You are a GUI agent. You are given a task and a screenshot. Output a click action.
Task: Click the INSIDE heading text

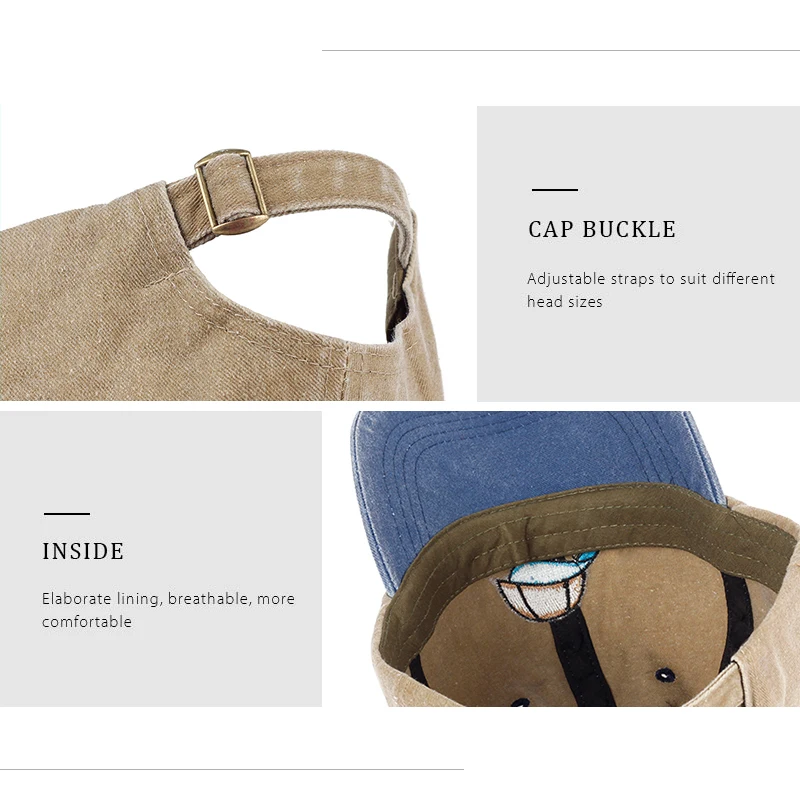coord(83,552)
